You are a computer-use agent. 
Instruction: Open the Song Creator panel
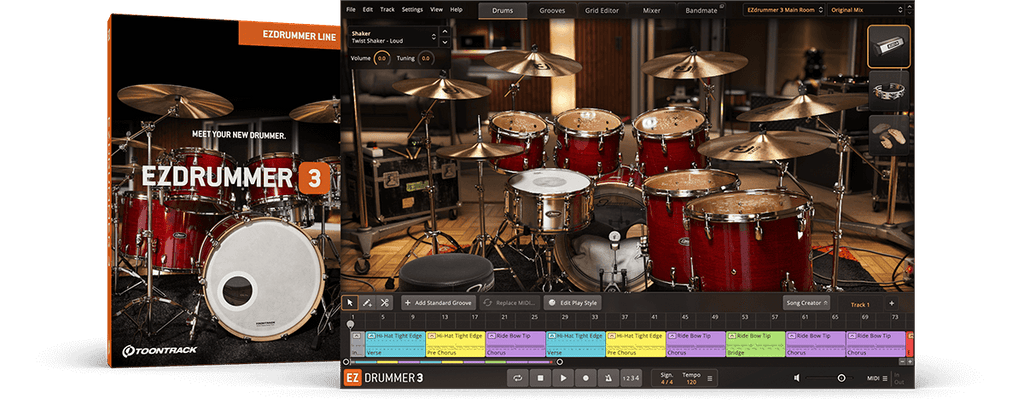coord(806,303)
